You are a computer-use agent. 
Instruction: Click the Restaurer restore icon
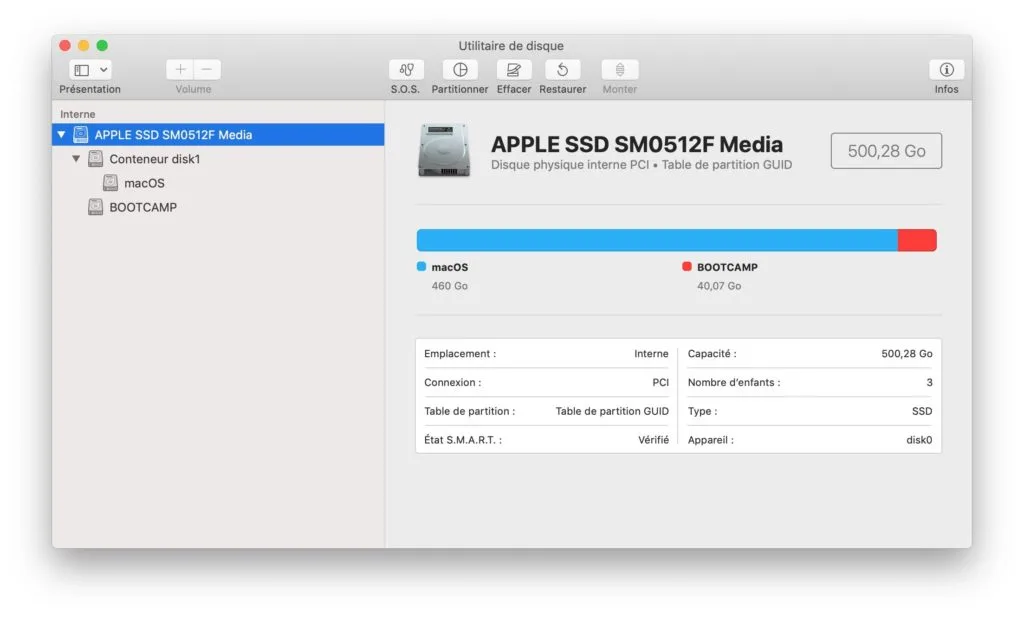tap(562, 69)
